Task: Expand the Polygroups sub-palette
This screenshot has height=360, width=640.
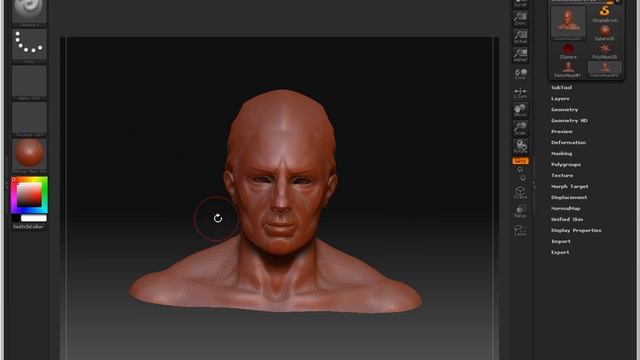Action: click(566, 164)
